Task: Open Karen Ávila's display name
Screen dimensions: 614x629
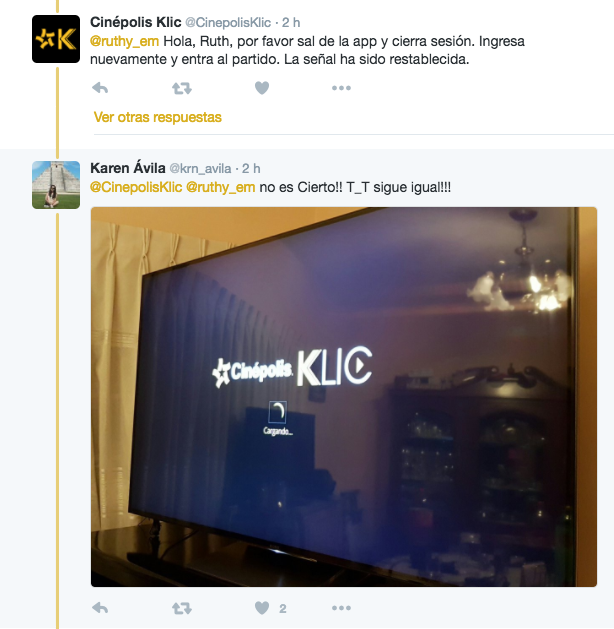Action: 128,168
